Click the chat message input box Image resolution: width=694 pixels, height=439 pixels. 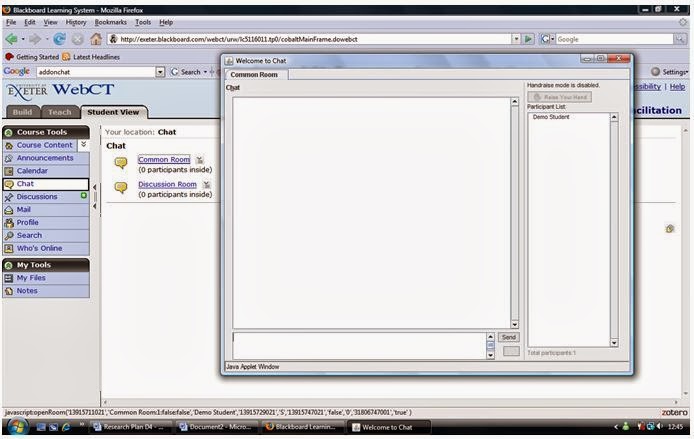(x=359, y=345)
